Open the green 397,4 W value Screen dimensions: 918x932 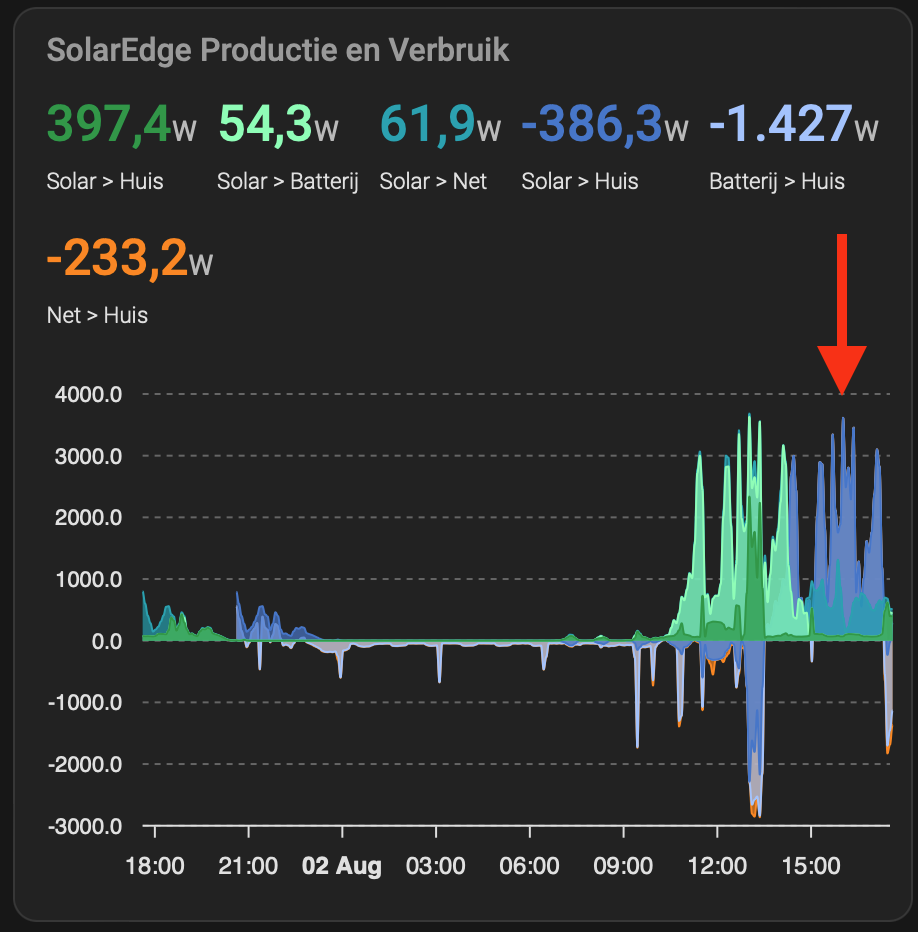[x=121, y=124]
